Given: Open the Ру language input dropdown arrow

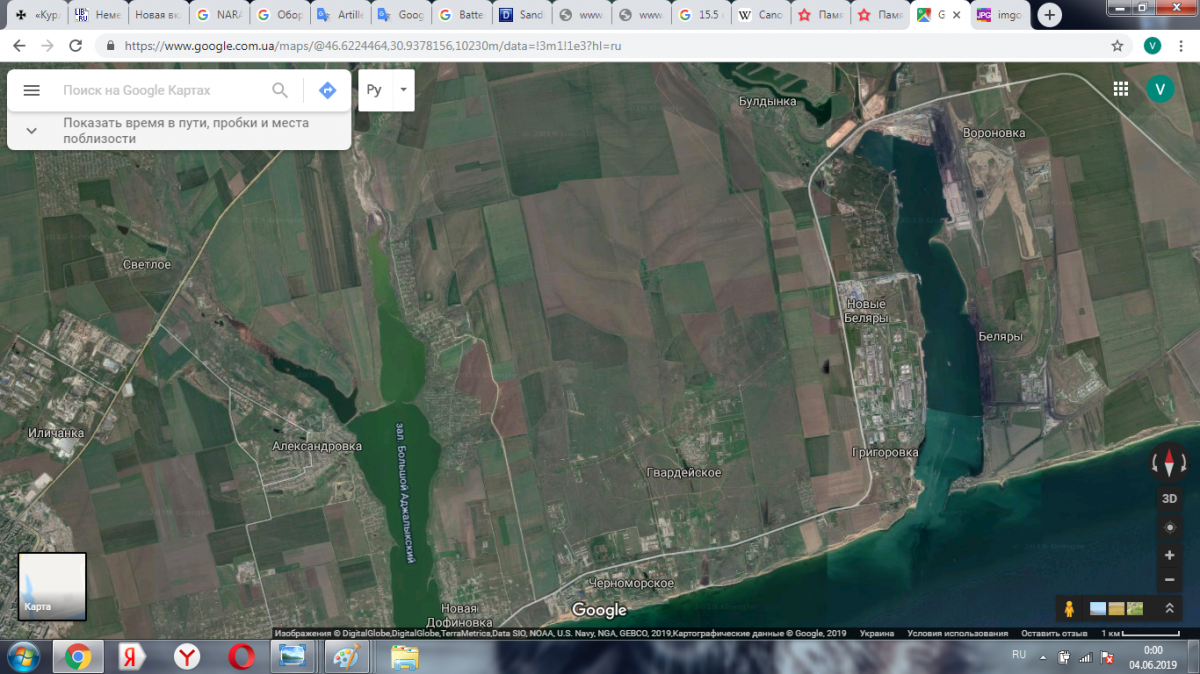Looking at the screenshot, I should pyautogui.click(x=403, y=90).
